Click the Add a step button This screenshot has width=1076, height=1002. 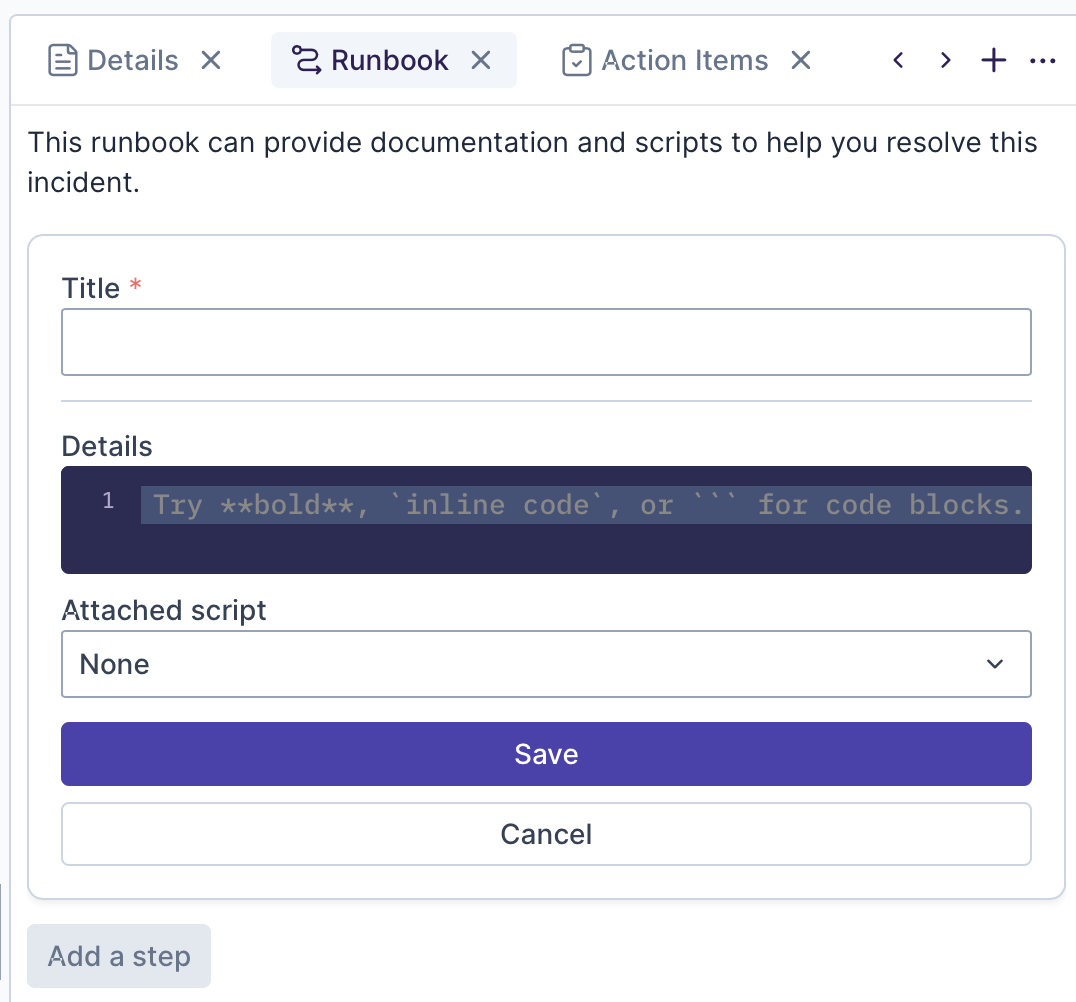(x=119, y=956)
